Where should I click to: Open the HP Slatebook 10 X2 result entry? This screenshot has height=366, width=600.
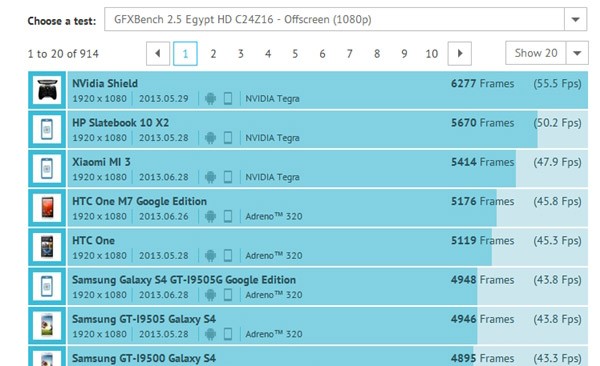[x=121, y=123]
